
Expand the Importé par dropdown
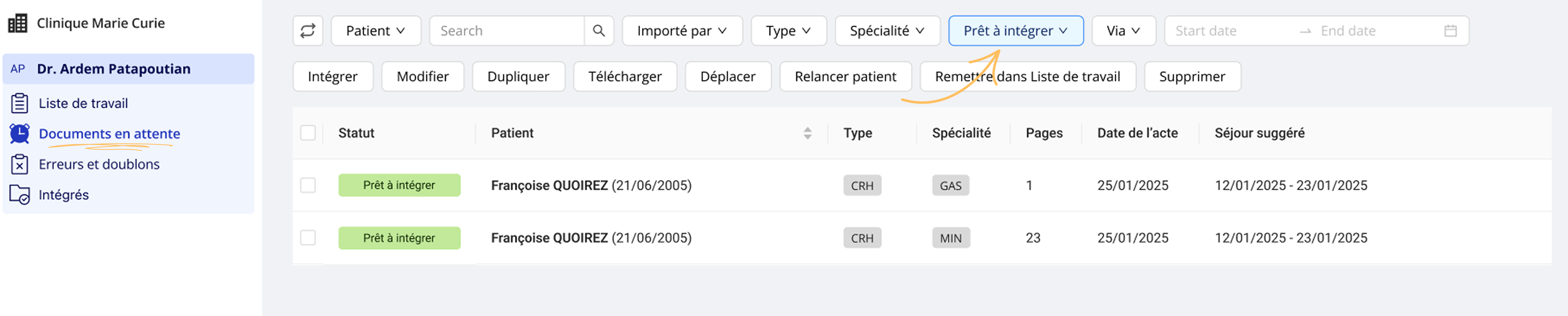[x=682, y=30]
